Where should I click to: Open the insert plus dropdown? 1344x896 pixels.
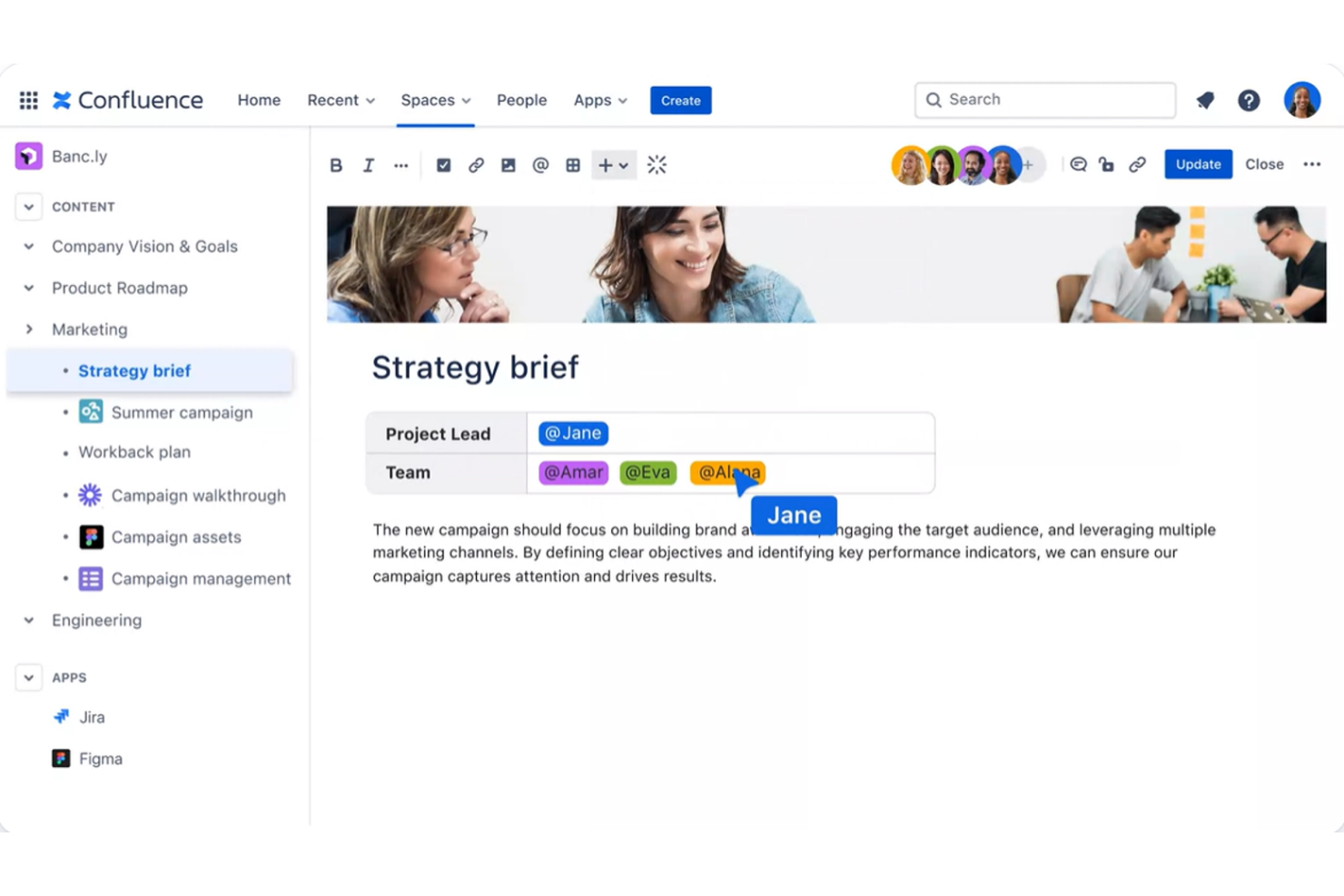[613, 165]
